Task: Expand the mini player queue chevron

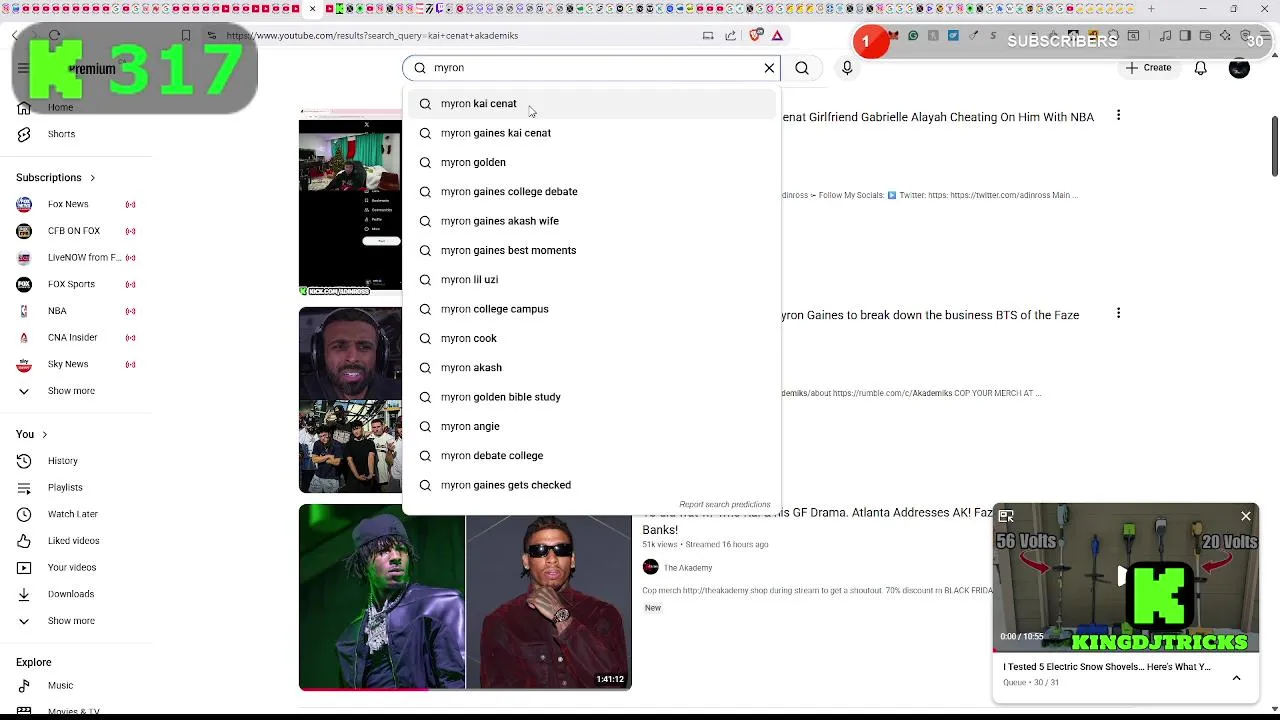Action: tap(1236, 678)
